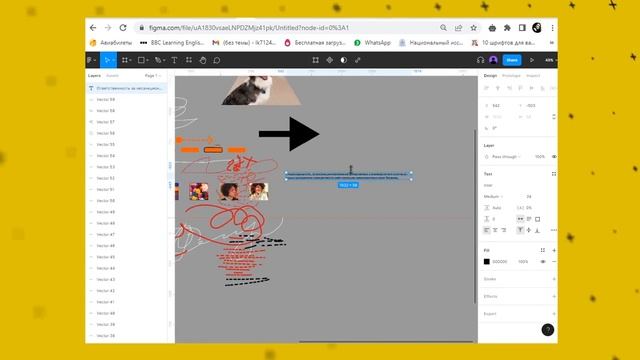Click the fill opacity 100% value
Viewport: 640px width, 360px height.
(x=523, y=262)
